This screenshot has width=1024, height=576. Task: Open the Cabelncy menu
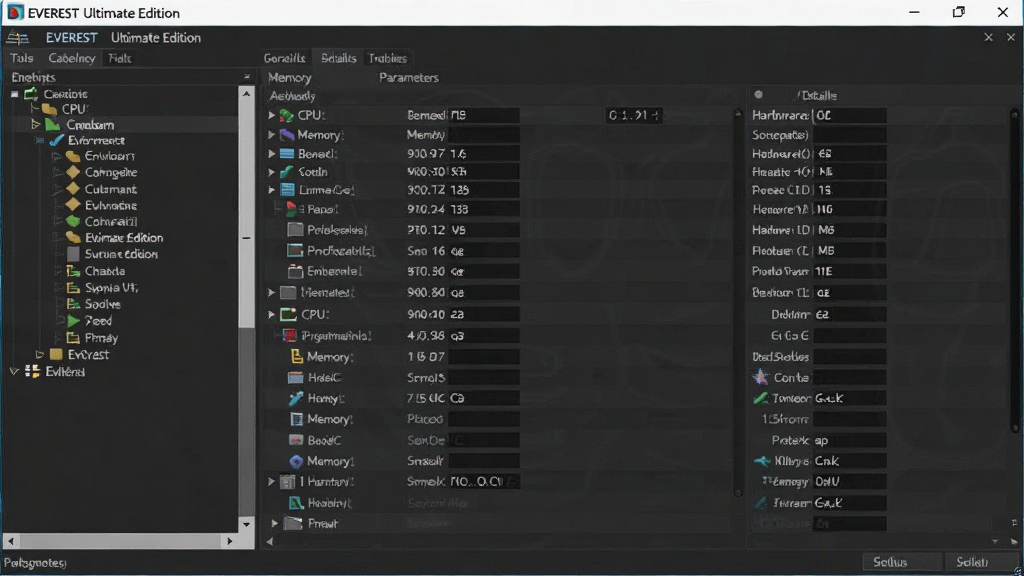(72, 58)
